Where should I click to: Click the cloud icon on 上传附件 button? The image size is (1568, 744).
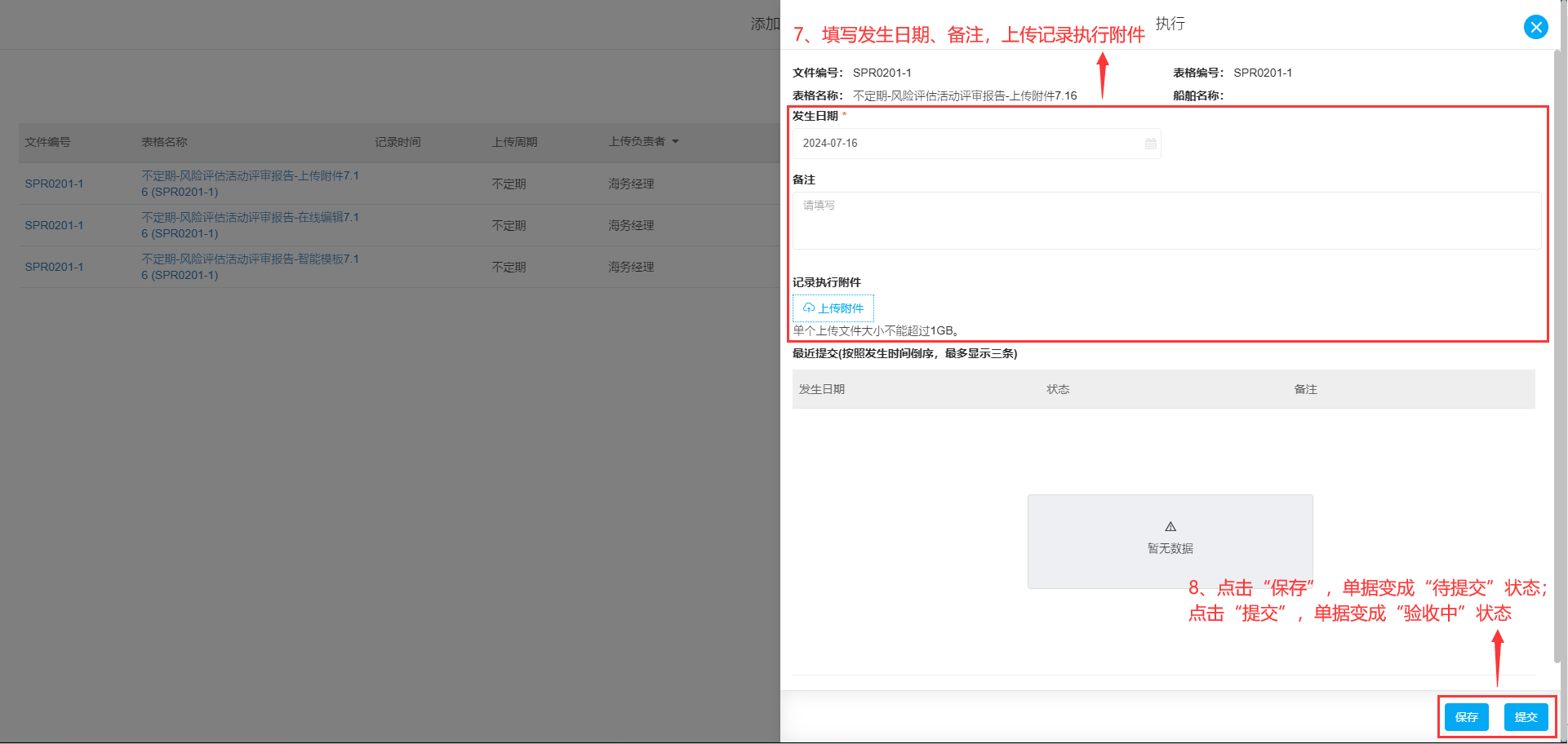(808, 308)
